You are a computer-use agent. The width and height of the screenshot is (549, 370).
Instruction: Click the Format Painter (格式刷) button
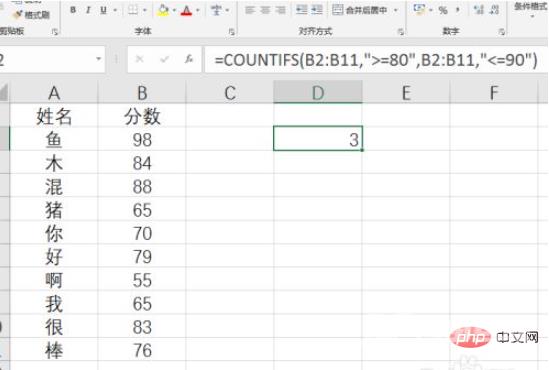coord(31,14)
